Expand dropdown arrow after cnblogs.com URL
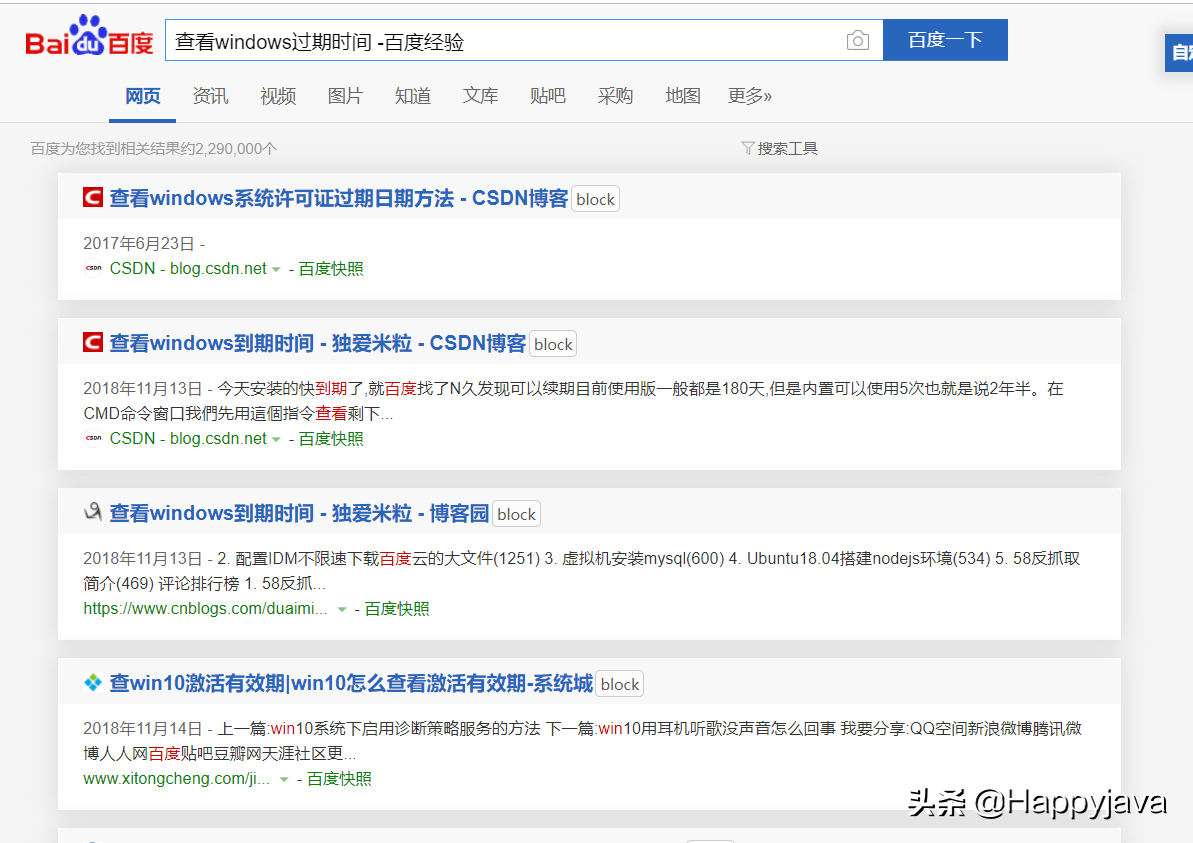Screen dimensions: 1193x843 point(342,609)
